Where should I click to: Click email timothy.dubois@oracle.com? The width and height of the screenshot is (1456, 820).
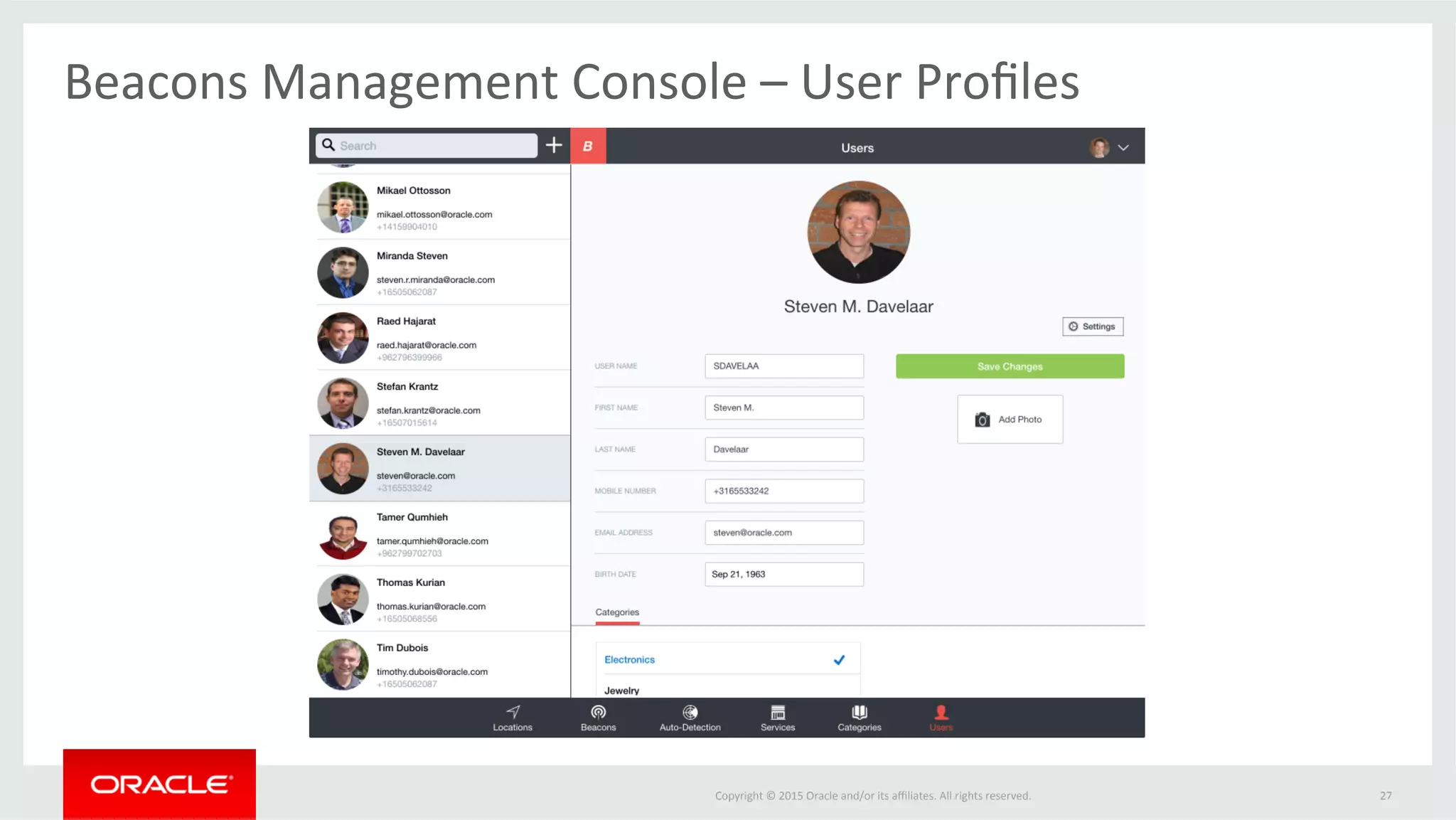pyautogui.click(x=432, y=672)
